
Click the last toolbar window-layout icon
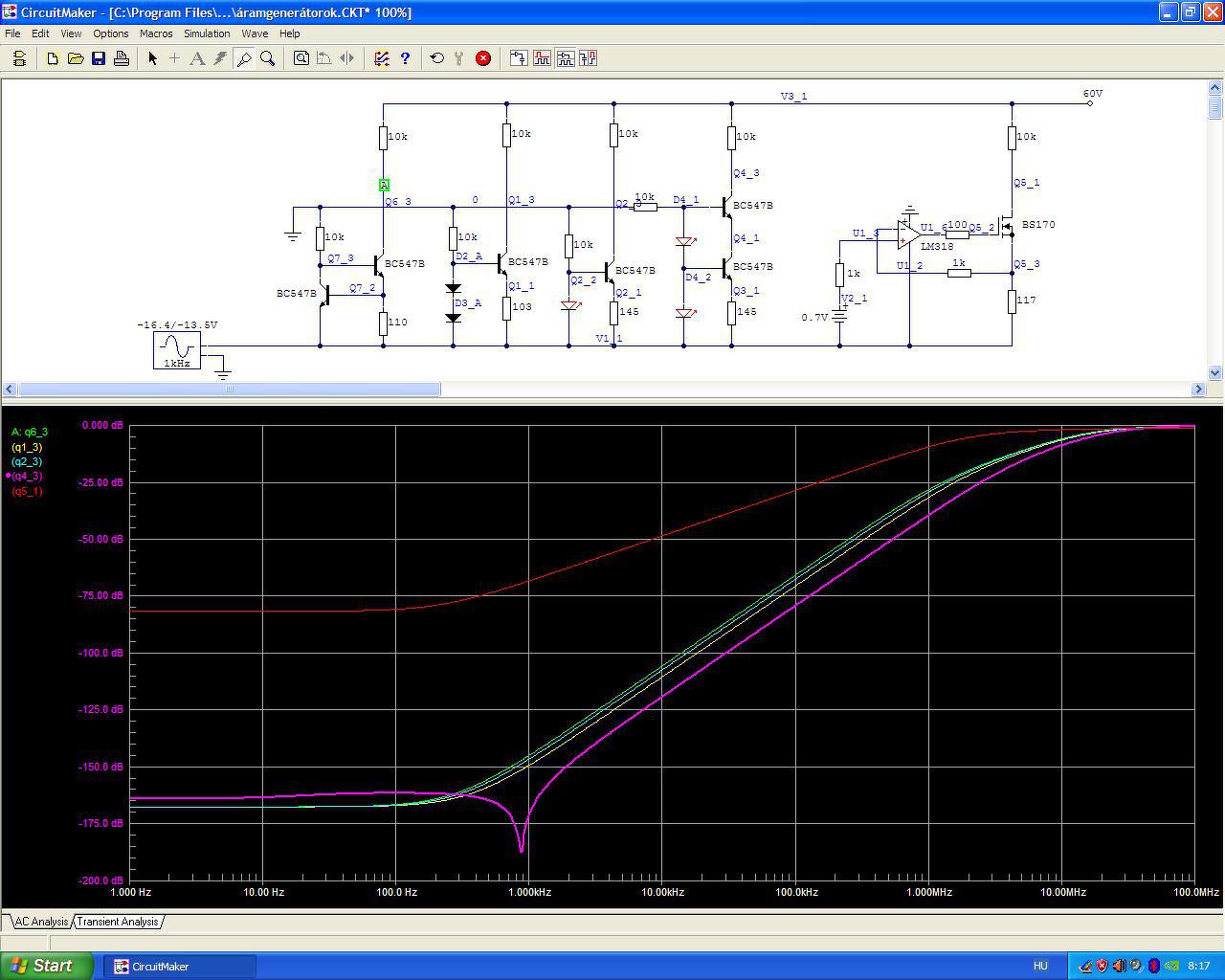click(588, 58)
